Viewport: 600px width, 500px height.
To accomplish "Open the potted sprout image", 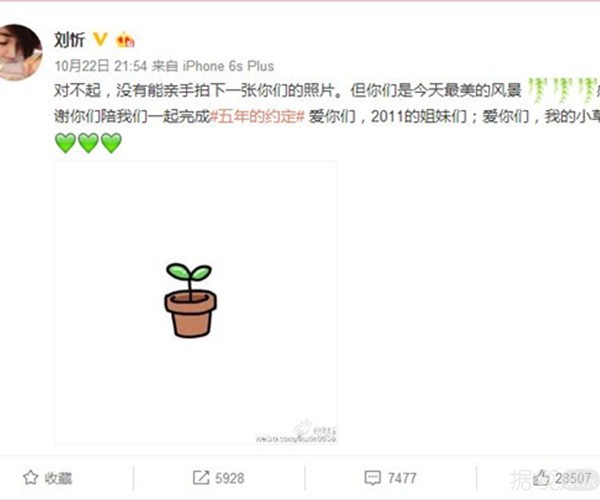I will coord(196,303).
